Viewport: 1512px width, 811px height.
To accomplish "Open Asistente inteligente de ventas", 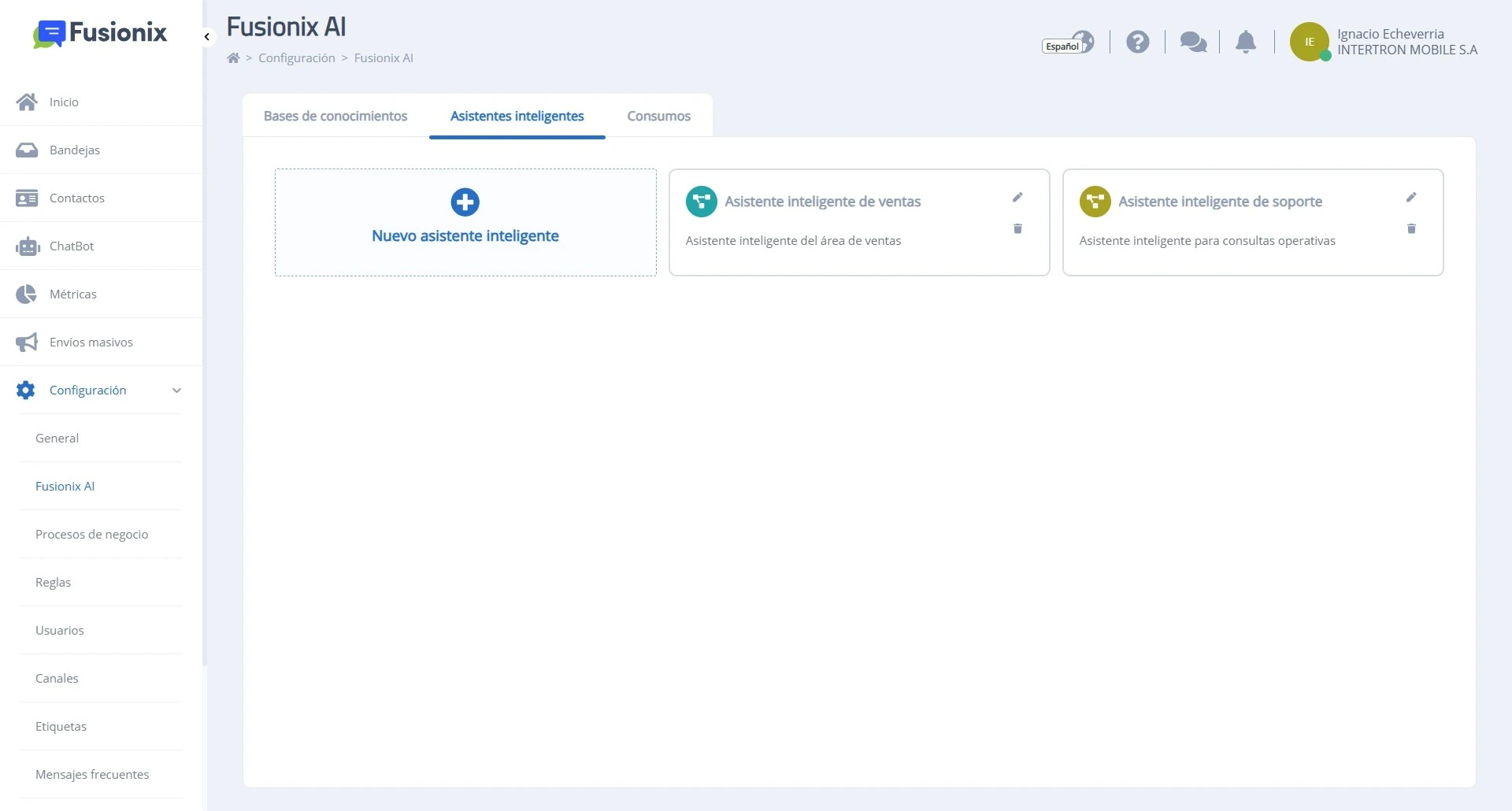I will pyautogui.click(x=823, y=202).
